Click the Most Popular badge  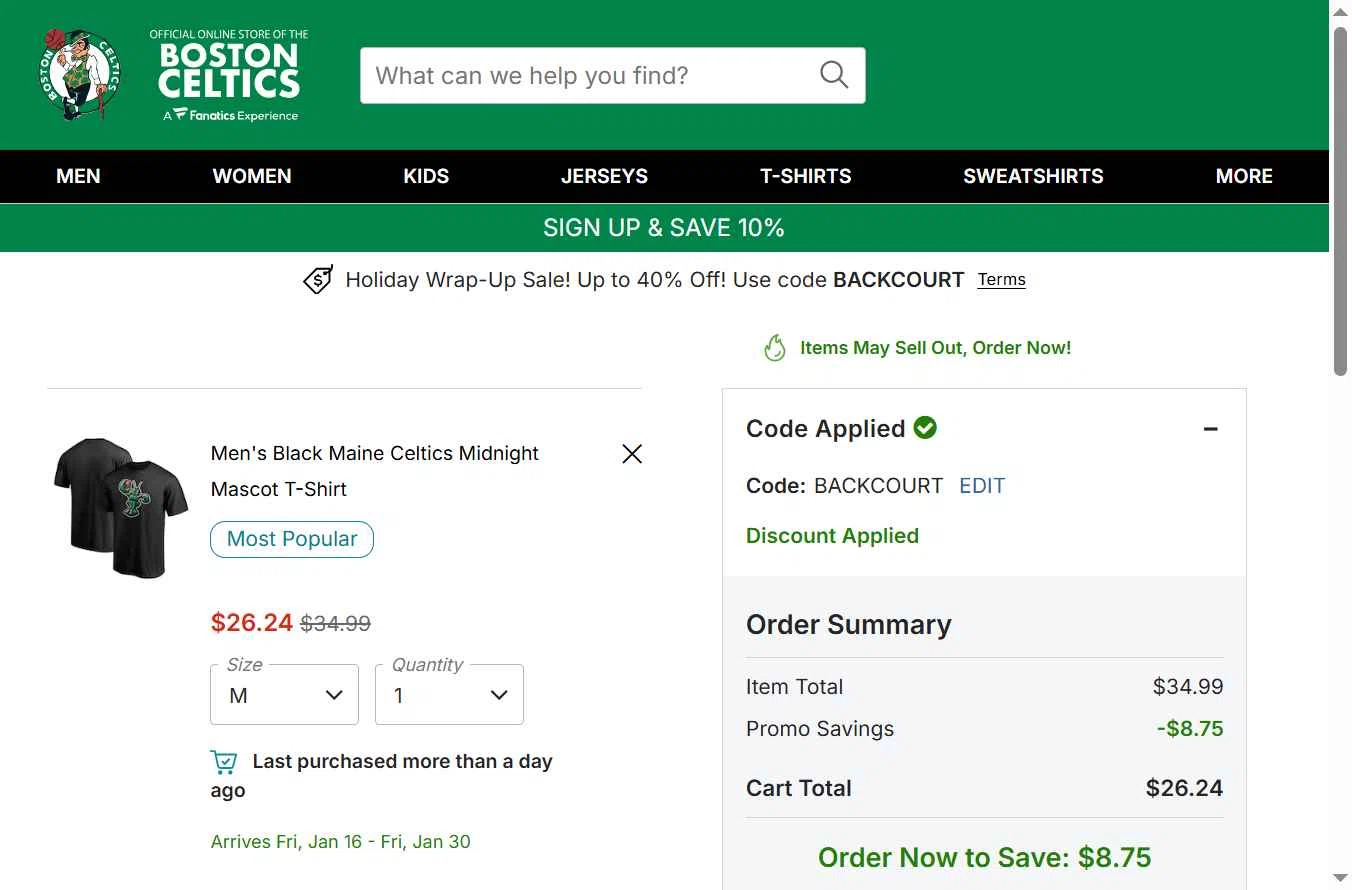coord(292,539)
